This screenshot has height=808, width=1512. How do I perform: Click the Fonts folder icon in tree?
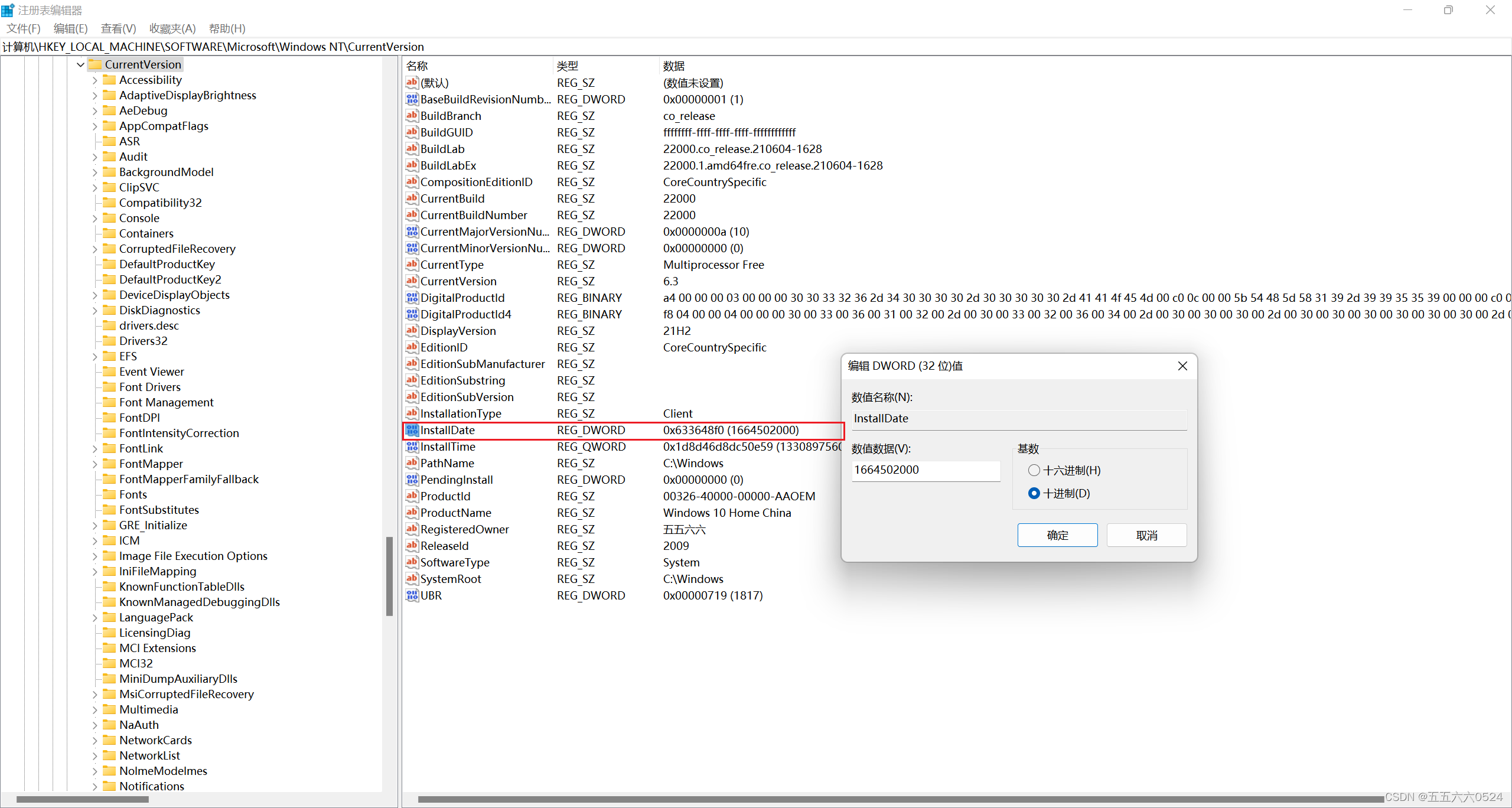click(109, 494)
